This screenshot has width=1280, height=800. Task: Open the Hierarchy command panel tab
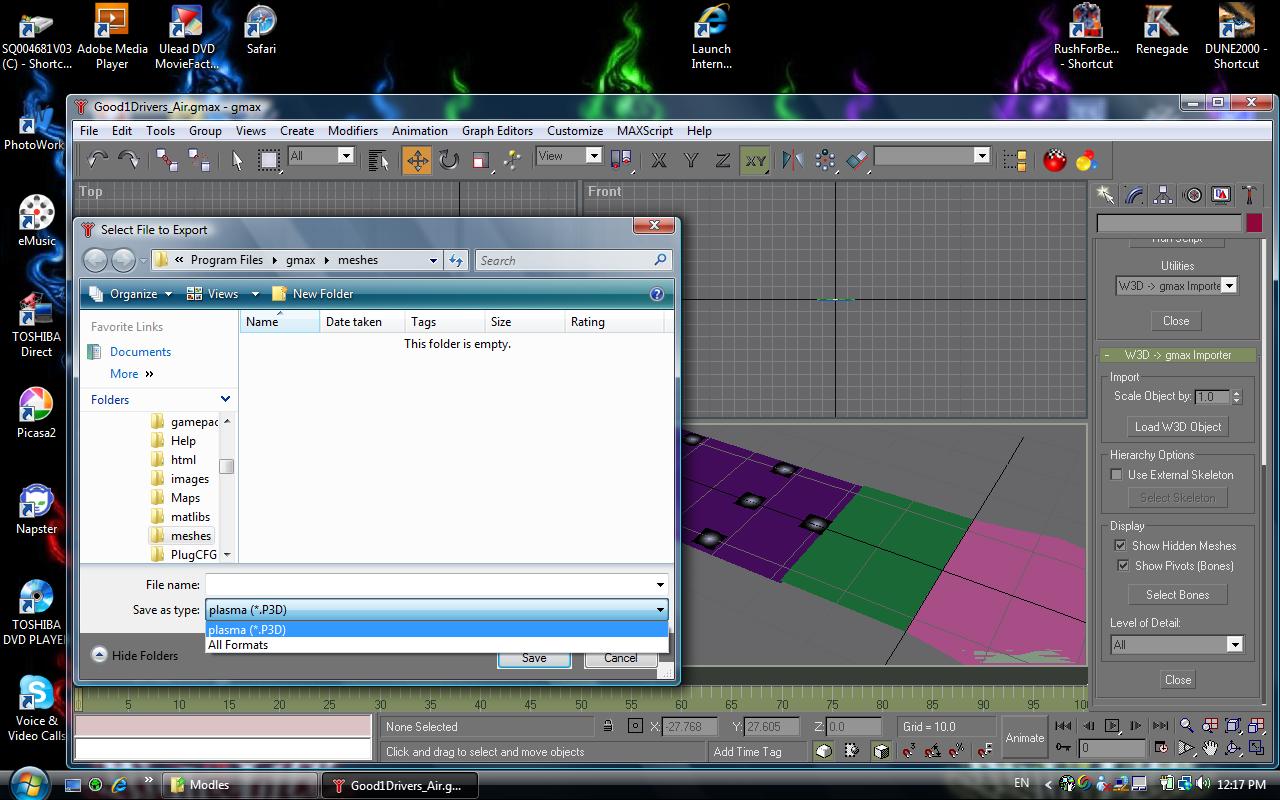click(1162, 195)
